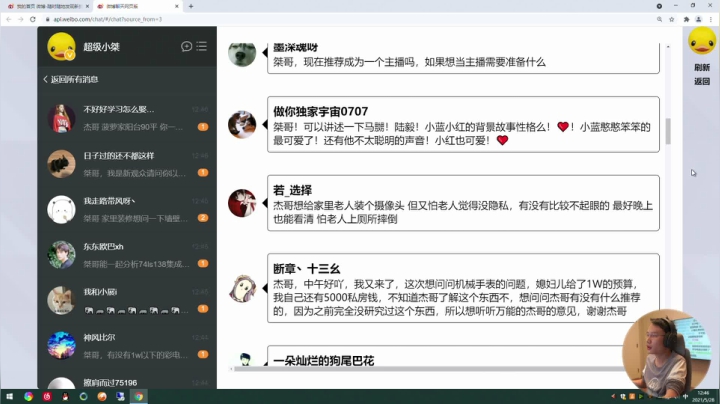Reload the page with browser refresh icon
This screenshot has width=720, height=404.
33,19
